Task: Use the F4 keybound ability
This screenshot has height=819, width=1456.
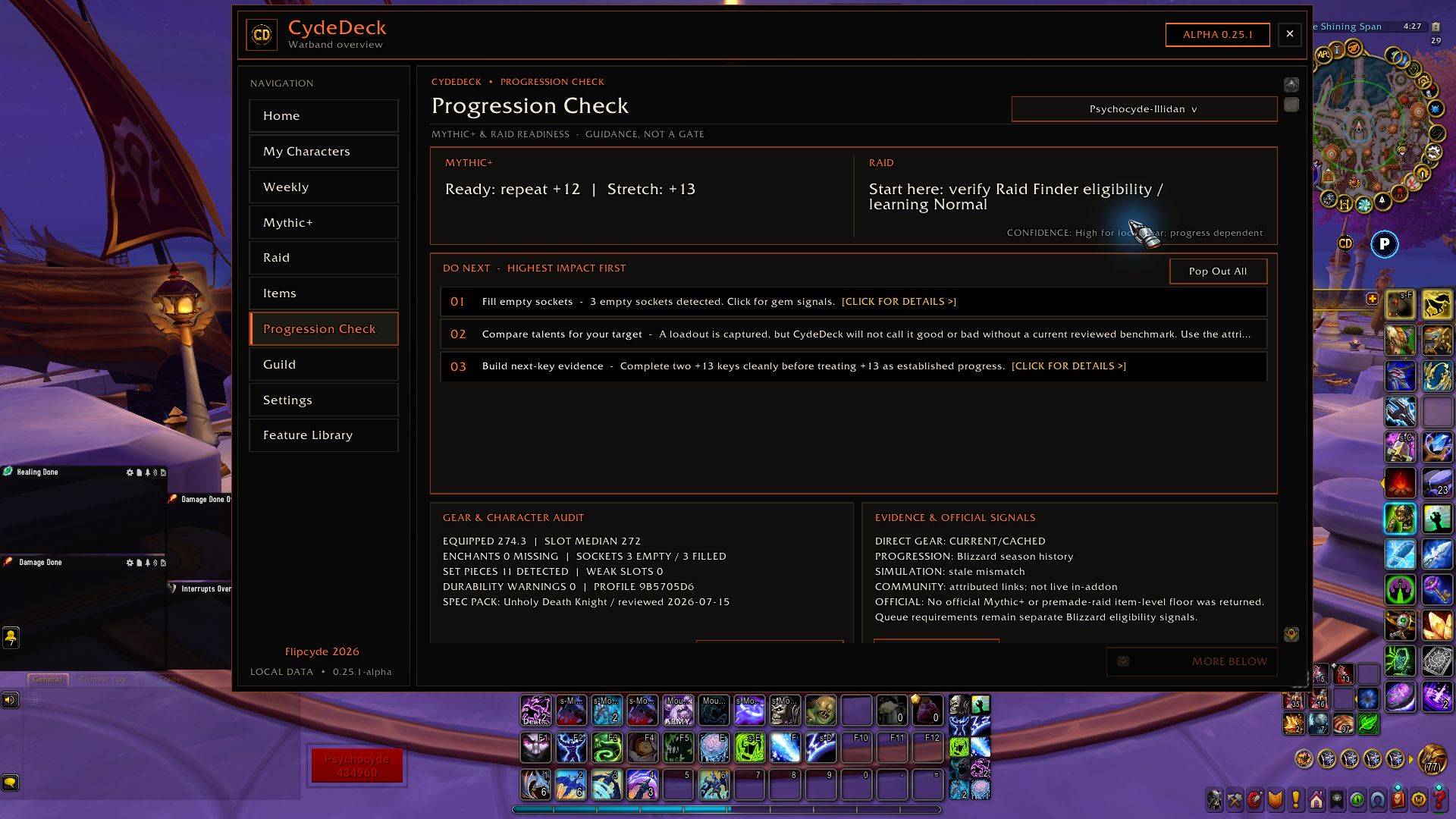Action: tap(642, 748)
